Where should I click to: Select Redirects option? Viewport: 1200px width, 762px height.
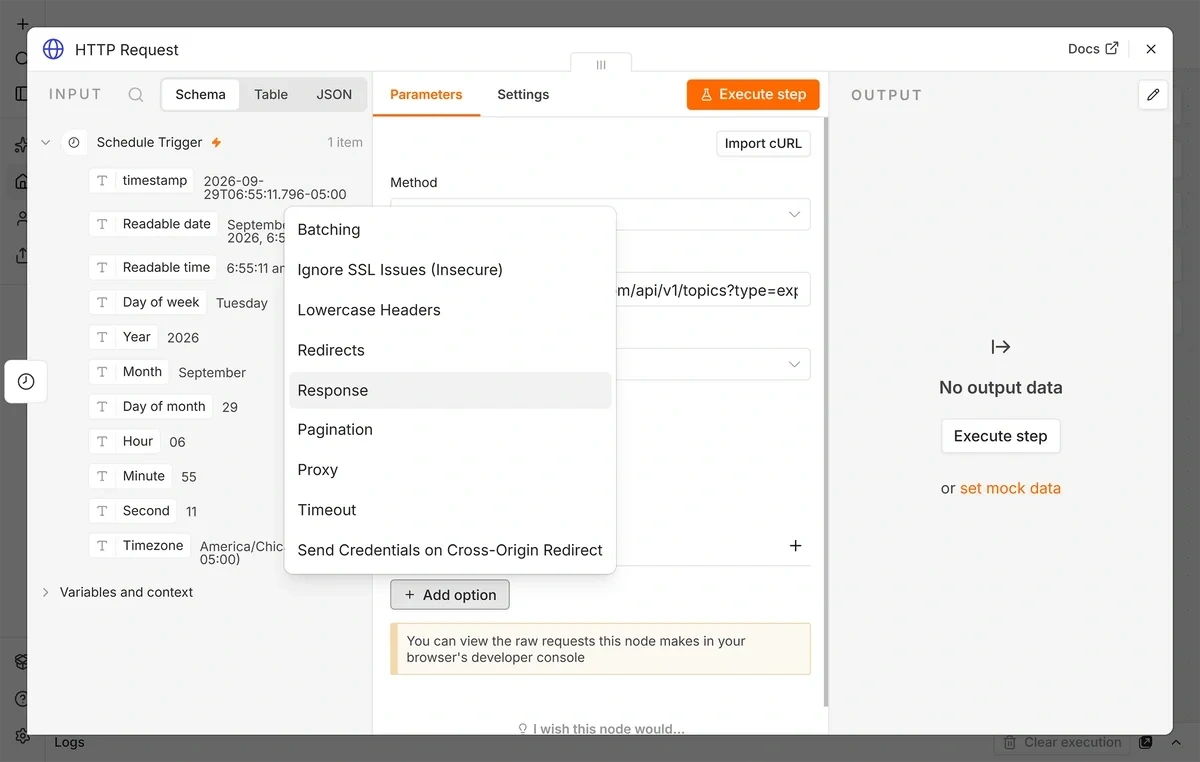pos(450,350)
